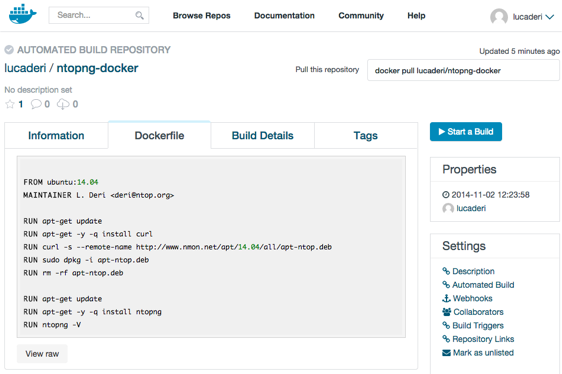Open the ntopng-docker repository link

coord(97,68)
